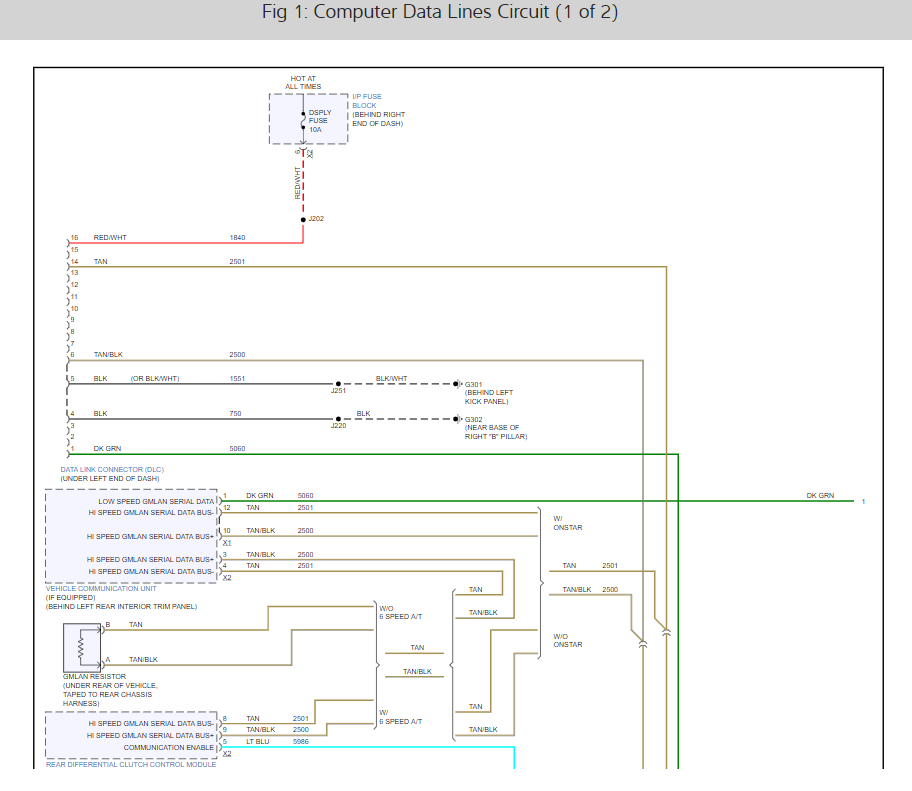Image resolution: width=912 pixels, height=791 pixels.
Task: Click 'VEHICLE COMMUNICATION UNIT' label
Action: (101, 589)
